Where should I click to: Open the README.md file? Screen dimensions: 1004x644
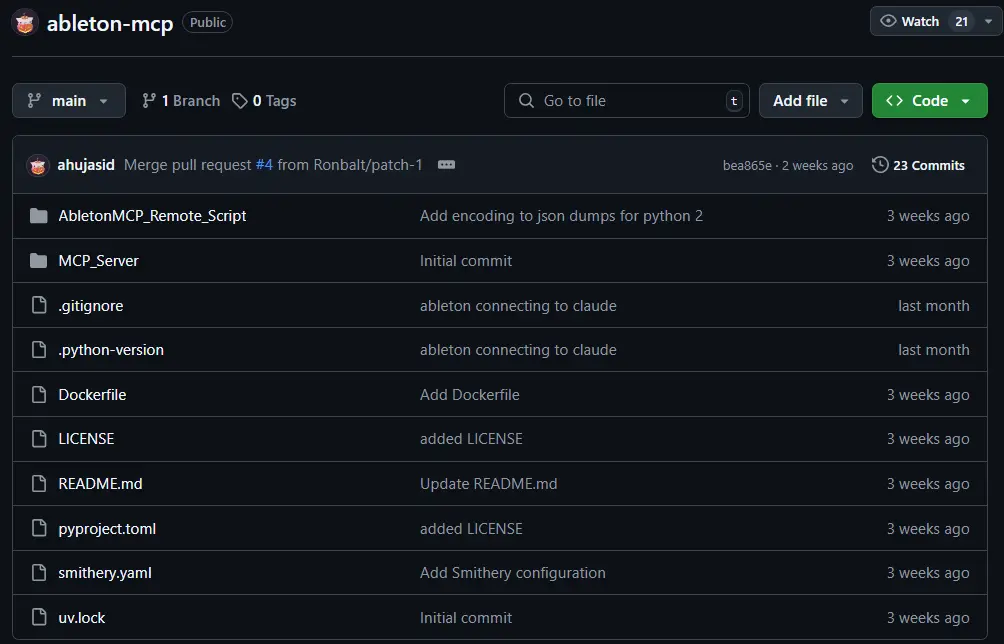[100, 484]
